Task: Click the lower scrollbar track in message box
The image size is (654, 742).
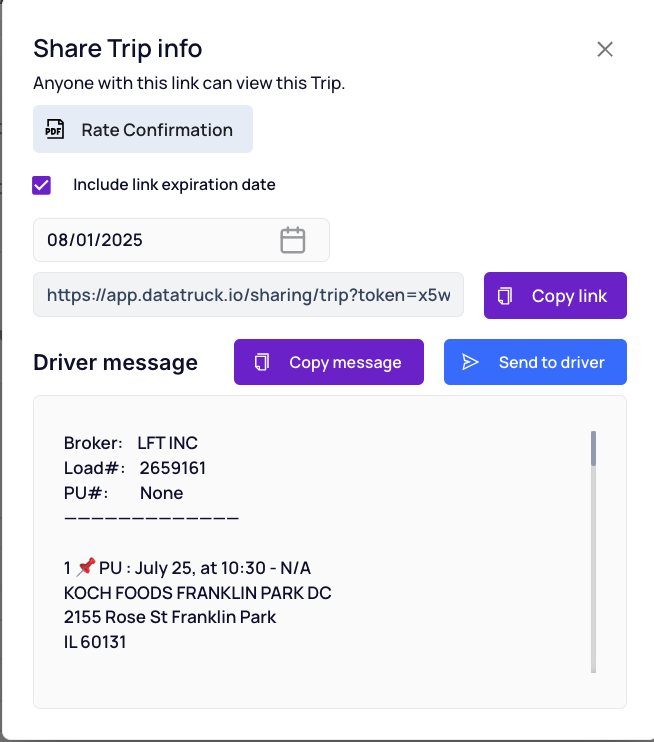Action: [593, 569]
